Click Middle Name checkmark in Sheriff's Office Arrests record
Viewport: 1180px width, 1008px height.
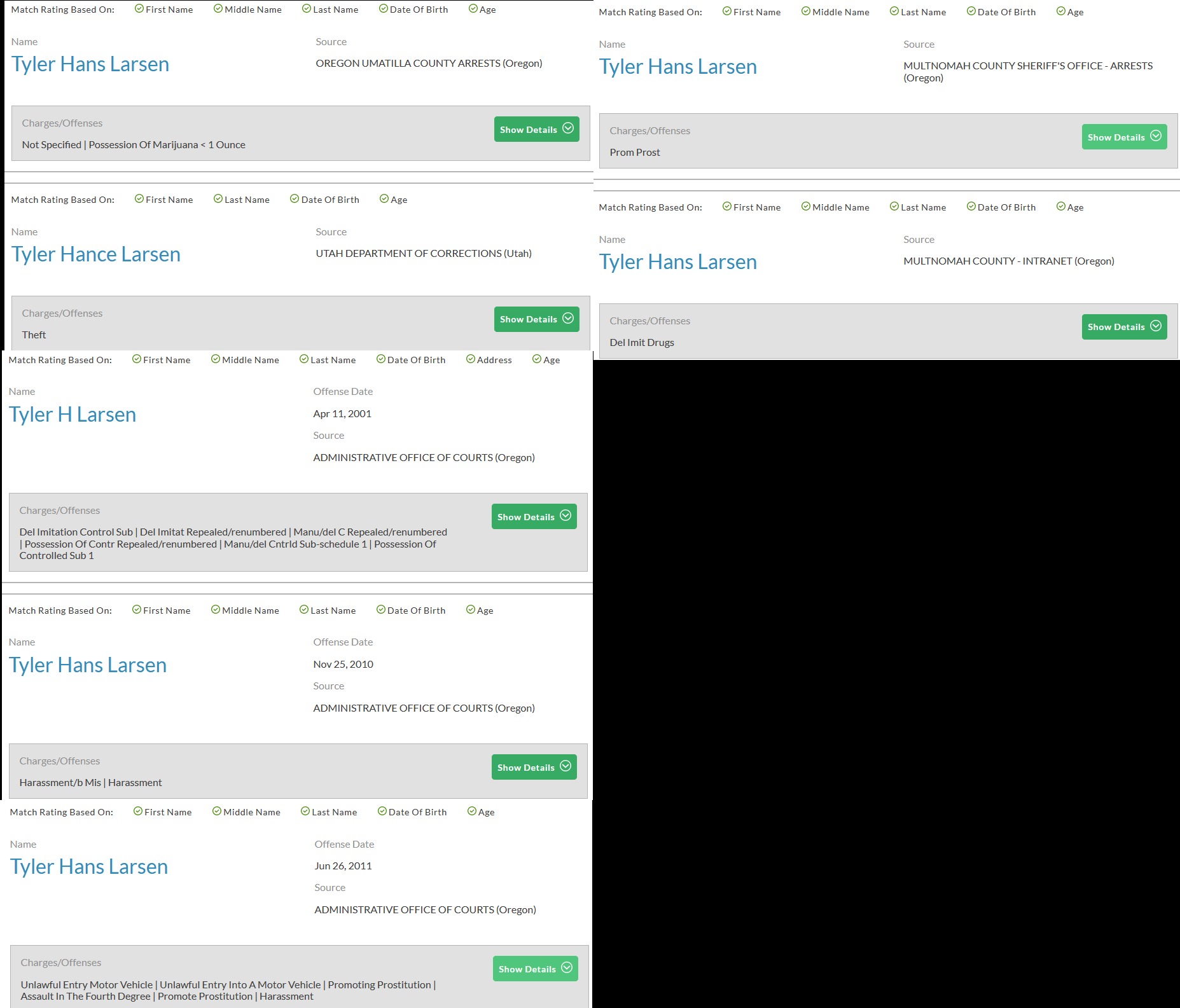[x=805, y=11]
